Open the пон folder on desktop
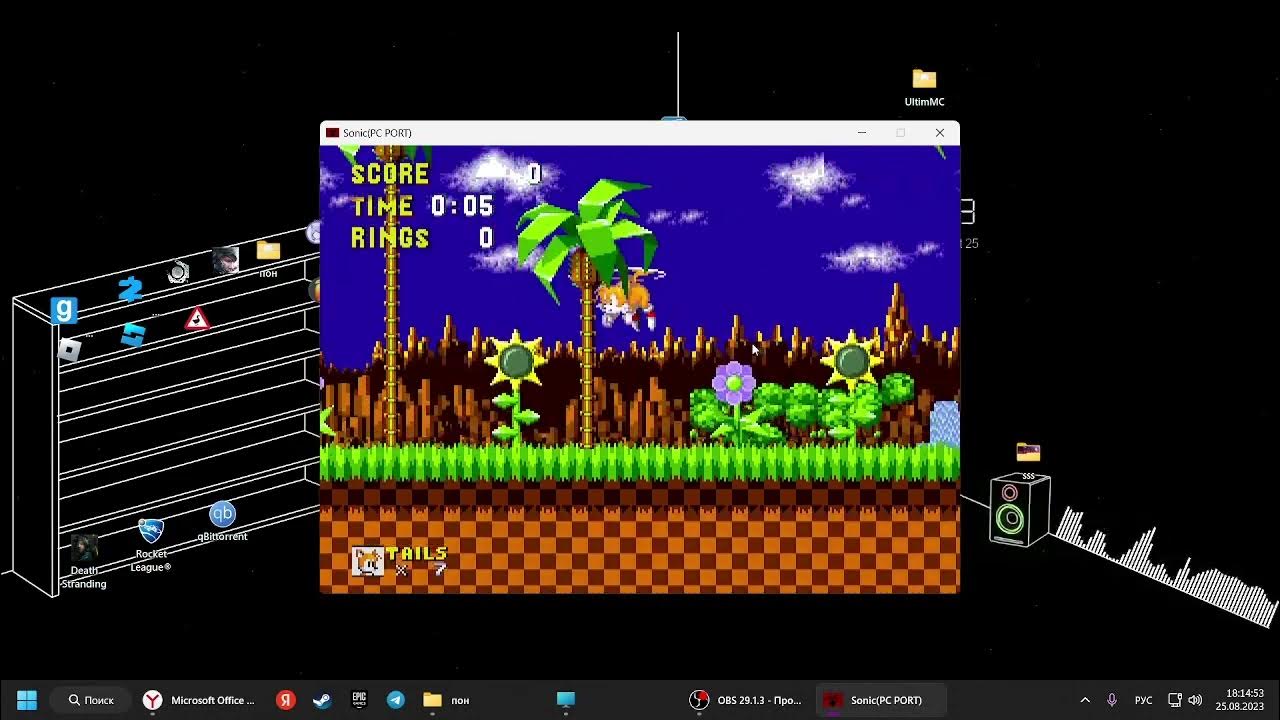1280x720 pixels. 268,259
